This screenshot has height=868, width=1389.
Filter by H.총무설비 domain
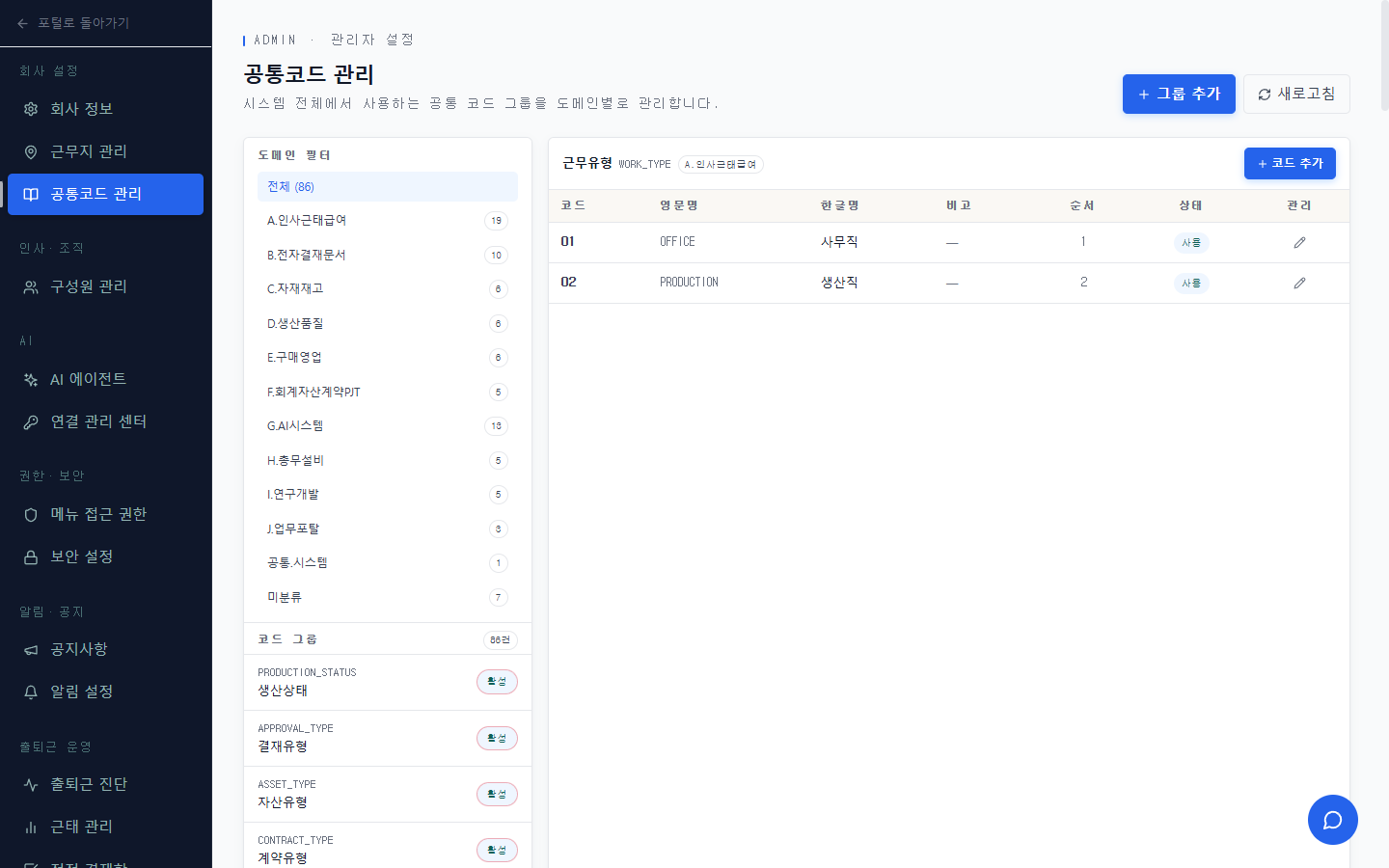click(x=388, y=461)
